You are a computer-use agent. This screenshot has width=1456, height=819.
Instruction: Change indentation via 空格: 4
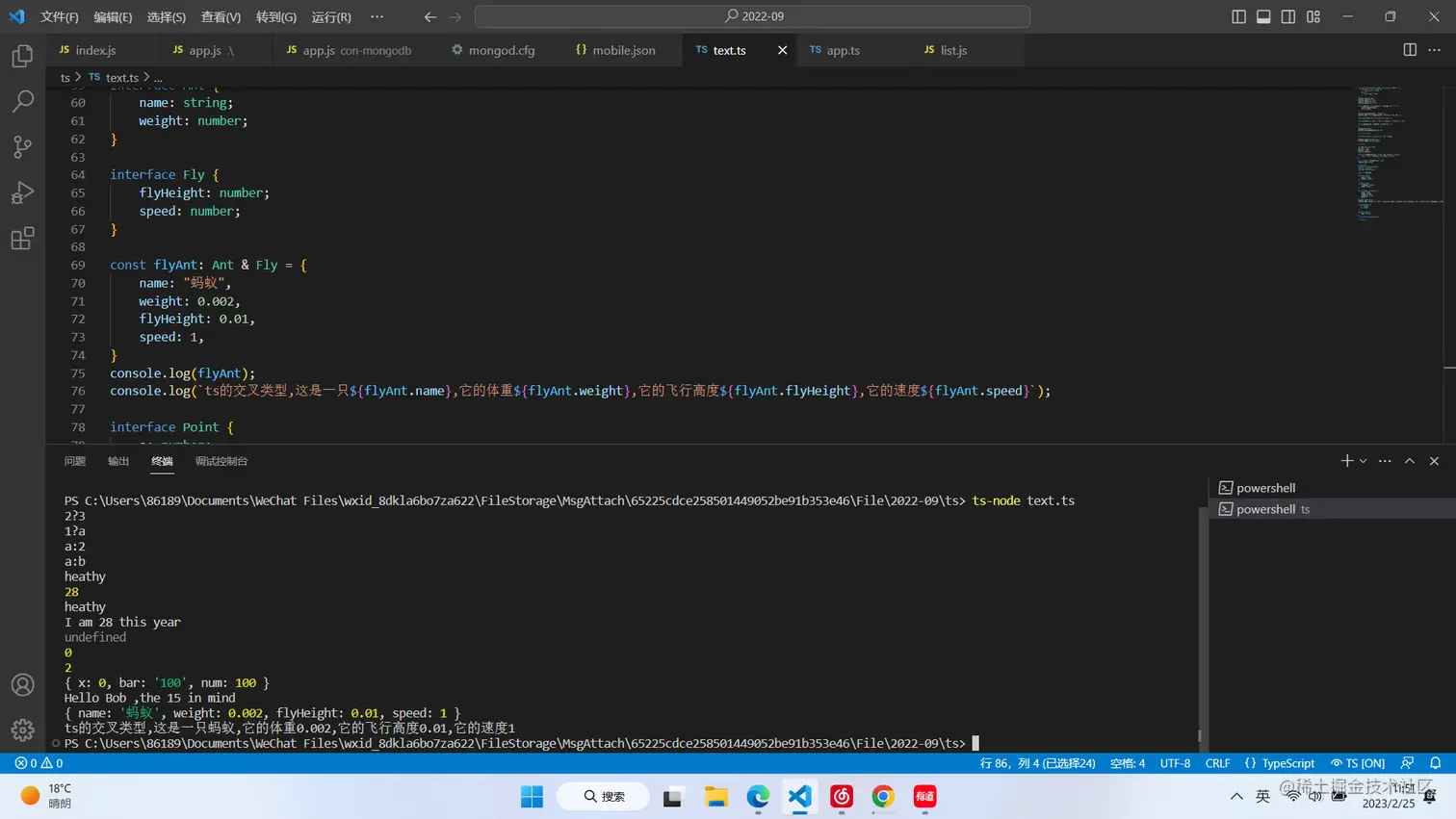[x=1128, y=763]
